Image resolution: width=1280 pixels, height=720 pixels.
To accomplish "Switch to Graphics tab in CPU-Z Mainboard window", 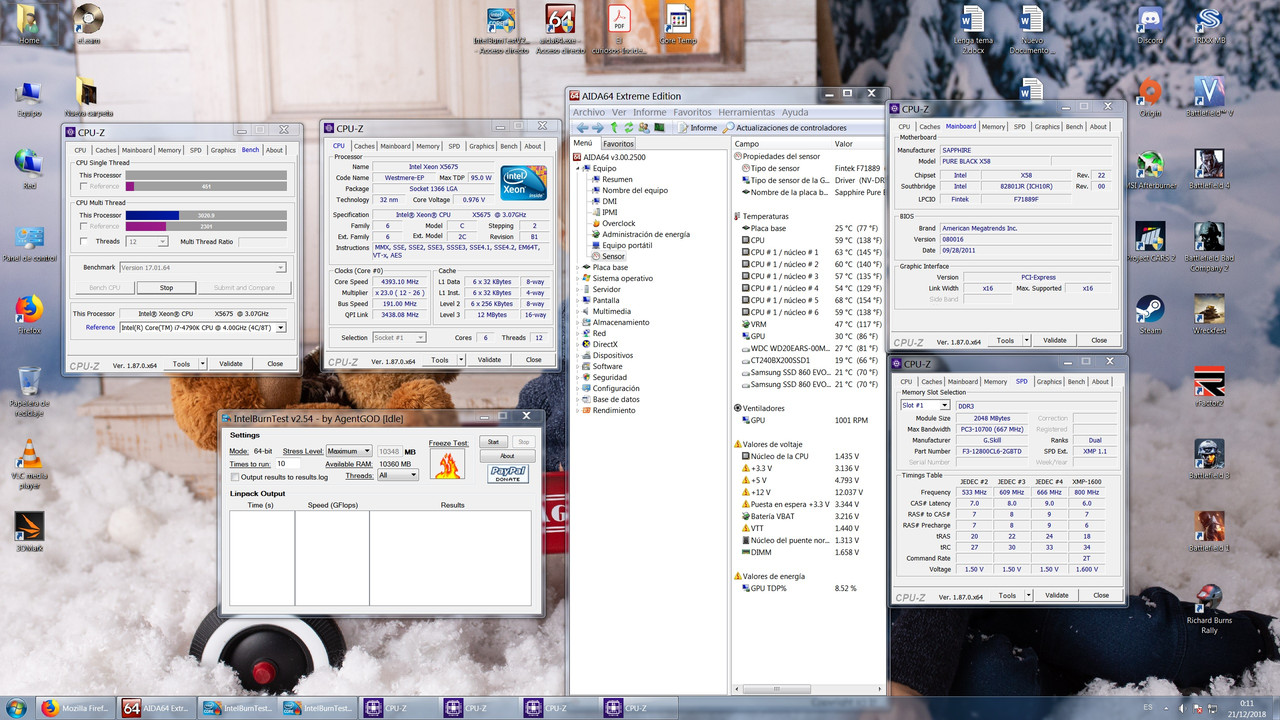I will pyautogui.click(x=1047, y=127).
